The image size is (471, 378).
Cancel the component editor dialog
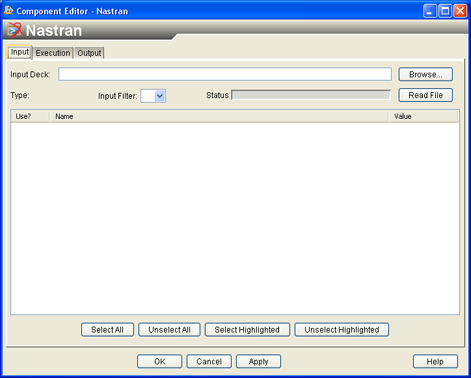(209, 361)
